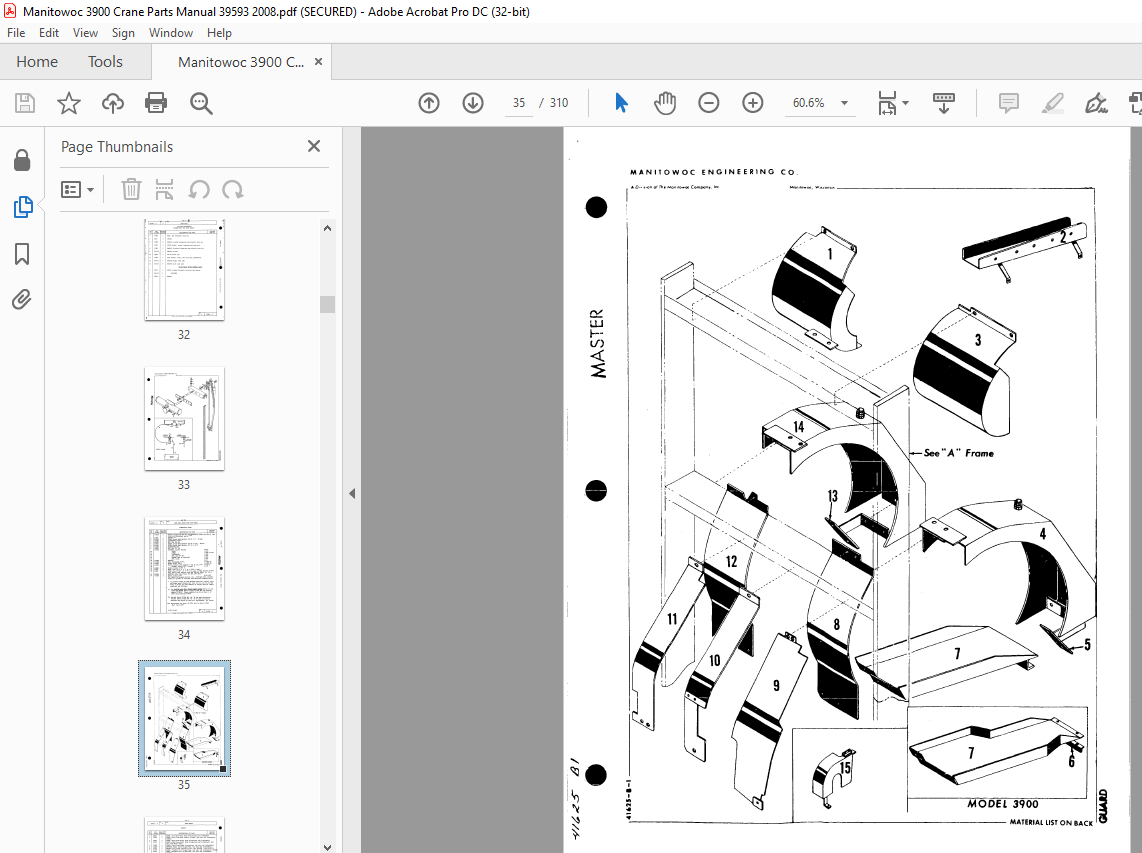Image resolution: width=1142 pixels, height=853 pixels.
Task: Zoom out with the minus icon
Action: [x=708, y=103]
